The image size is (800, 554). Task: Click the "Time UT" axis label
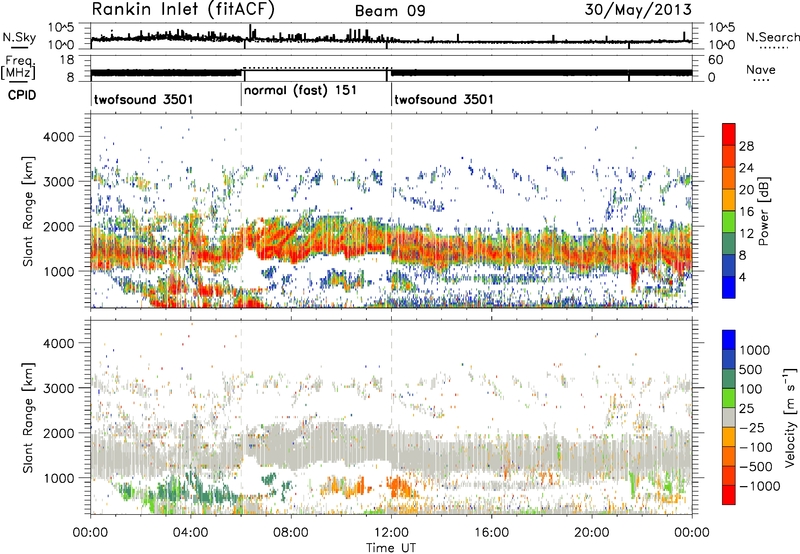(391, 548)
